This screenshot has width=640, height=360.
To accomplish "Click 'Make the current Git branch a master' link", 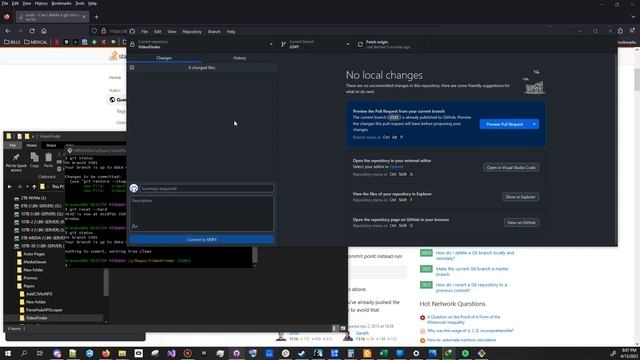I will [x=472, y=271].
